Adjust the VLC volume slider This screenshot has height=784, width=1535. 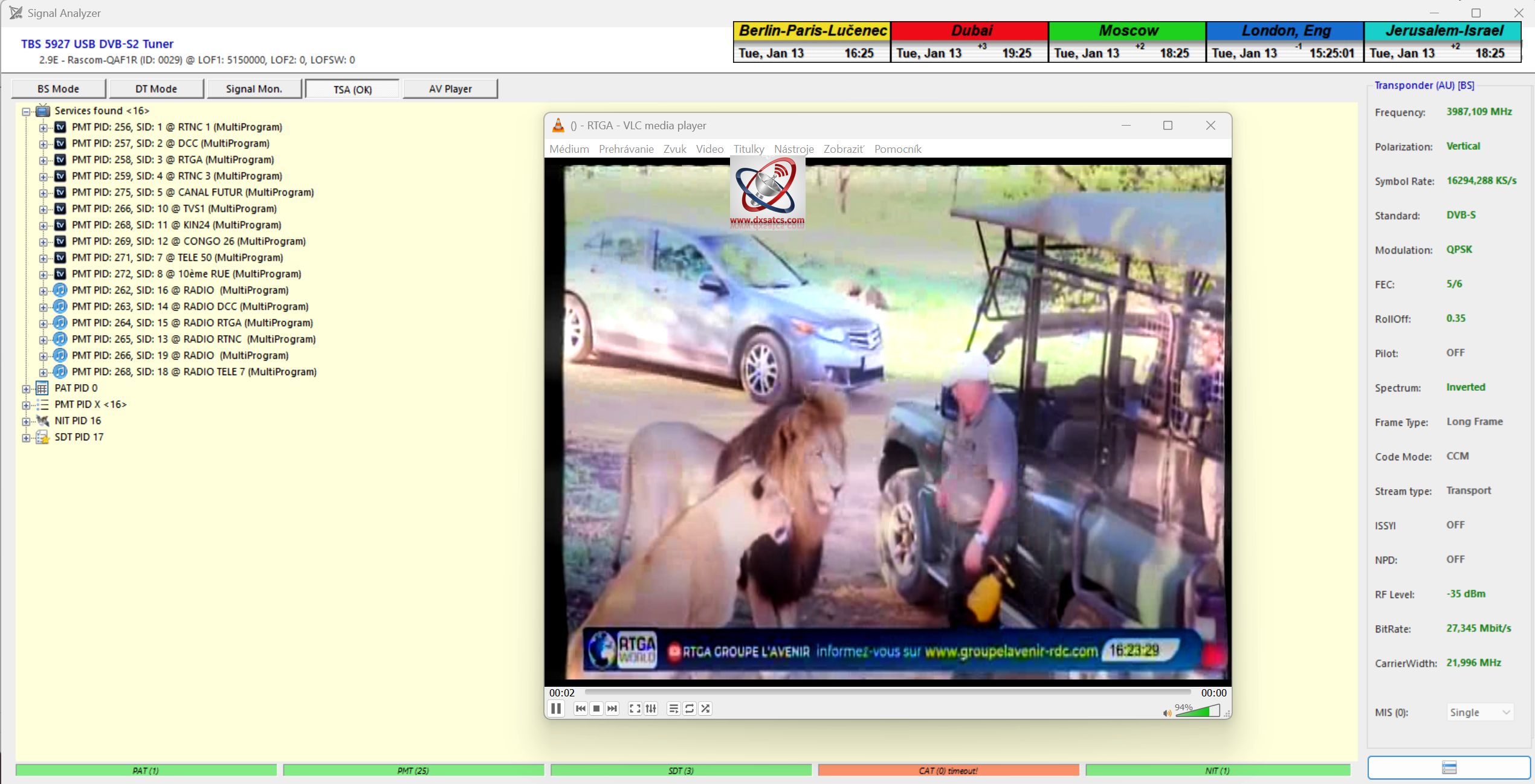1198,712
